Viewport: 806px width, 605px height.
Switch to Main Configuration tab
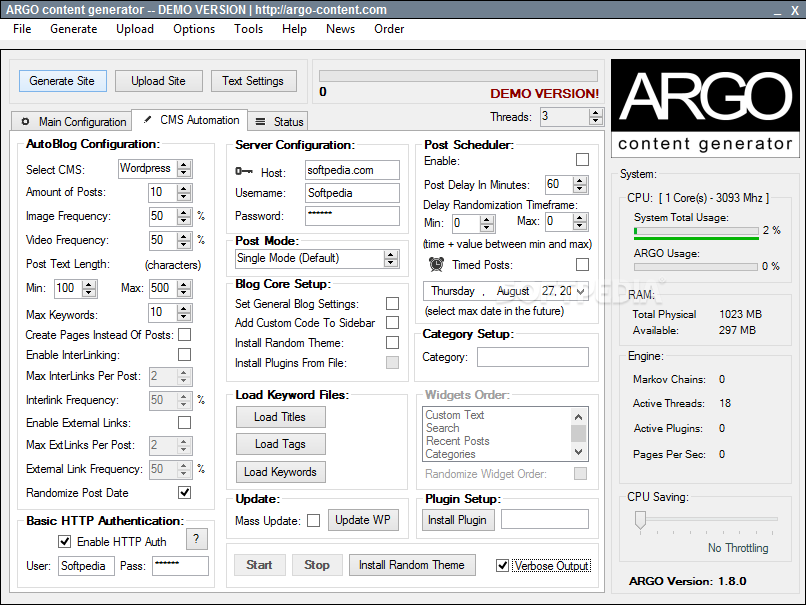72,122
